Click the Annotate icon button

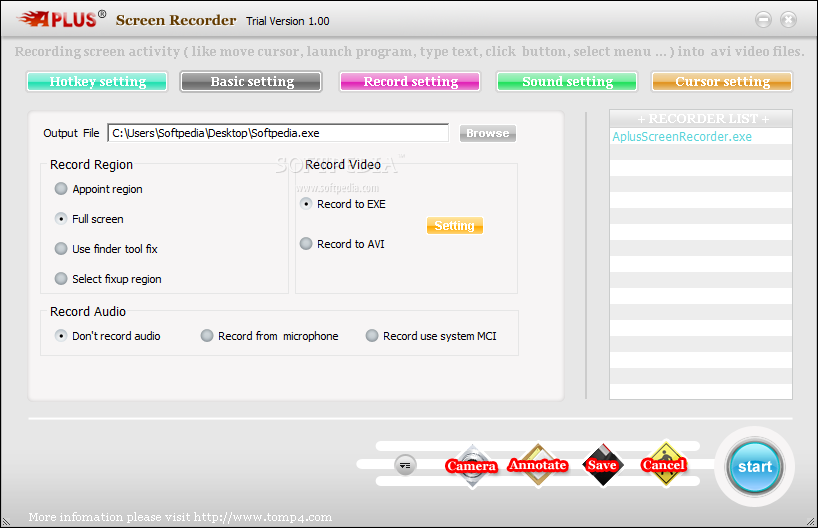coord(538,465)
